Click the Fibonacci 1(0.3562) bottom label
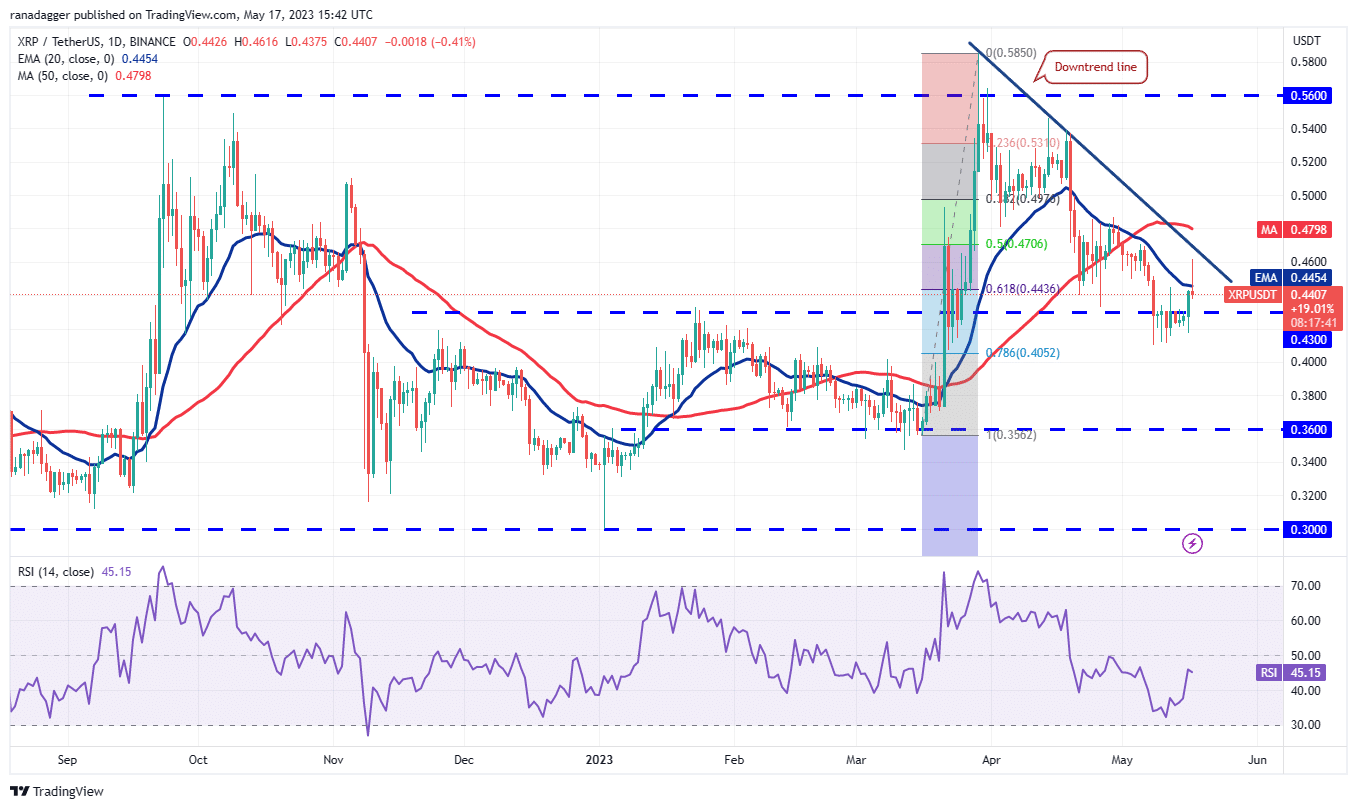Image resolution: width=1357 pixels, height=809 pixels. click(1013, 435)
